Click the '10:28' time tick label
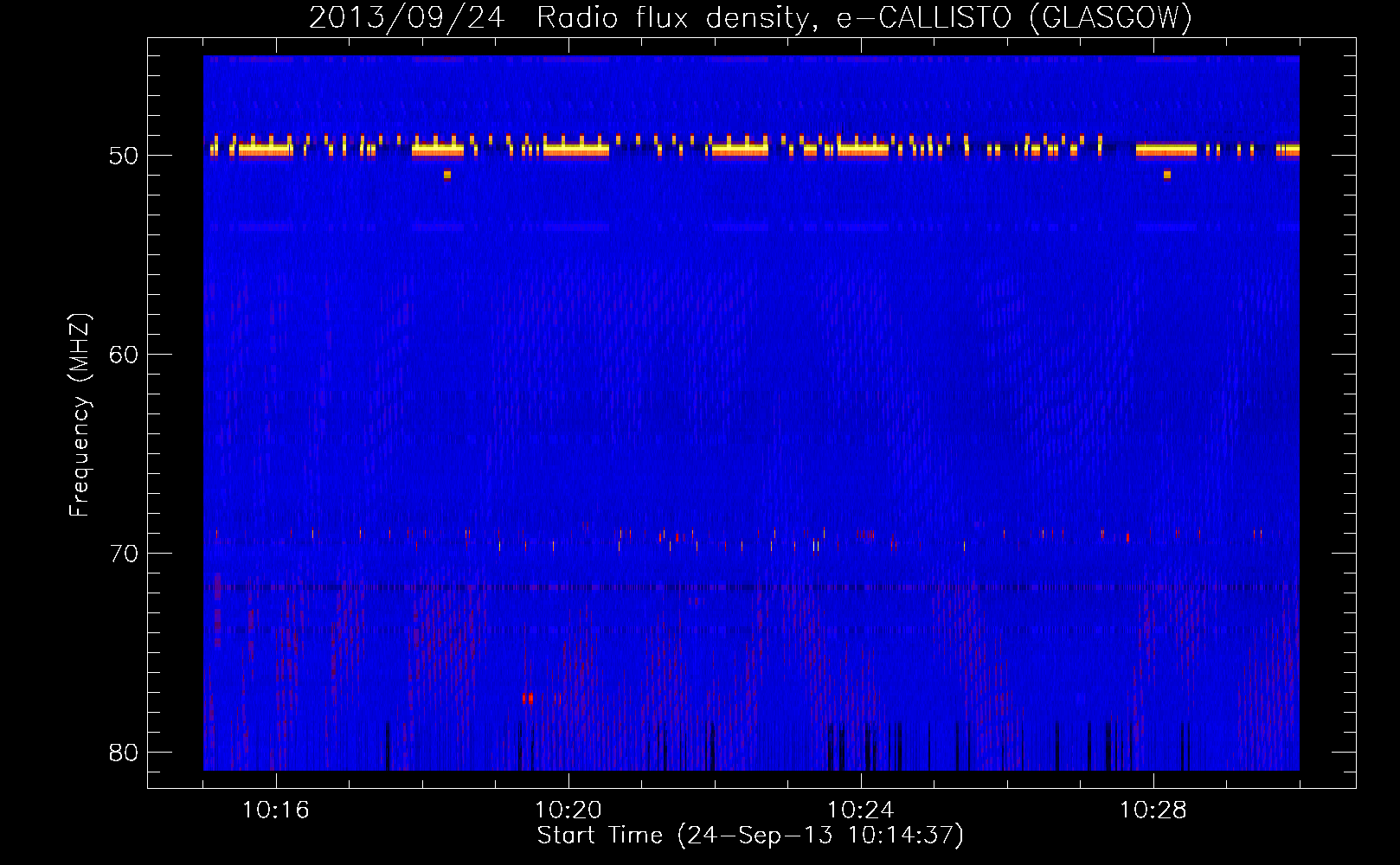The height and width of the screenshot is (865, 1400). tap(1153, 811)
